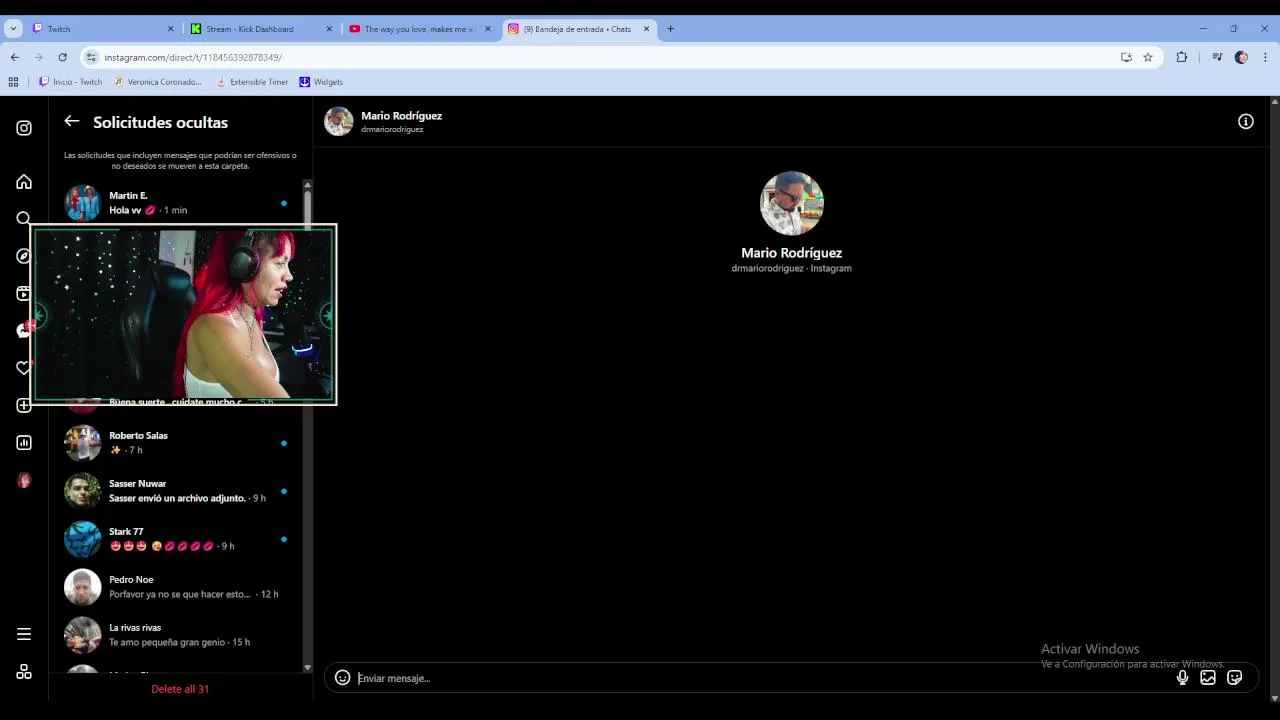Click Create new post plus icon
This screenshot has height=720, width=1280.
click(x=24, y=405)
